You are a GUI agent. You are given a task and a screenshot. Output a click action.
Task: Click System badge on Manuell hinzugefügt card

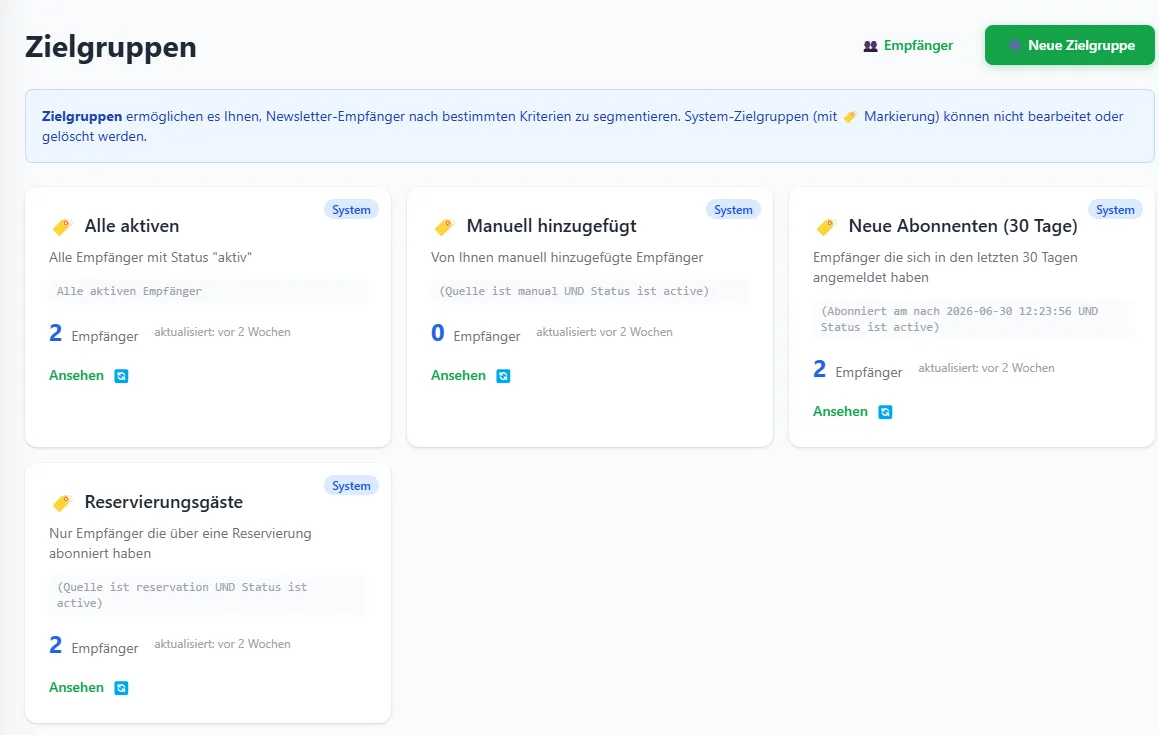(733, 210)
